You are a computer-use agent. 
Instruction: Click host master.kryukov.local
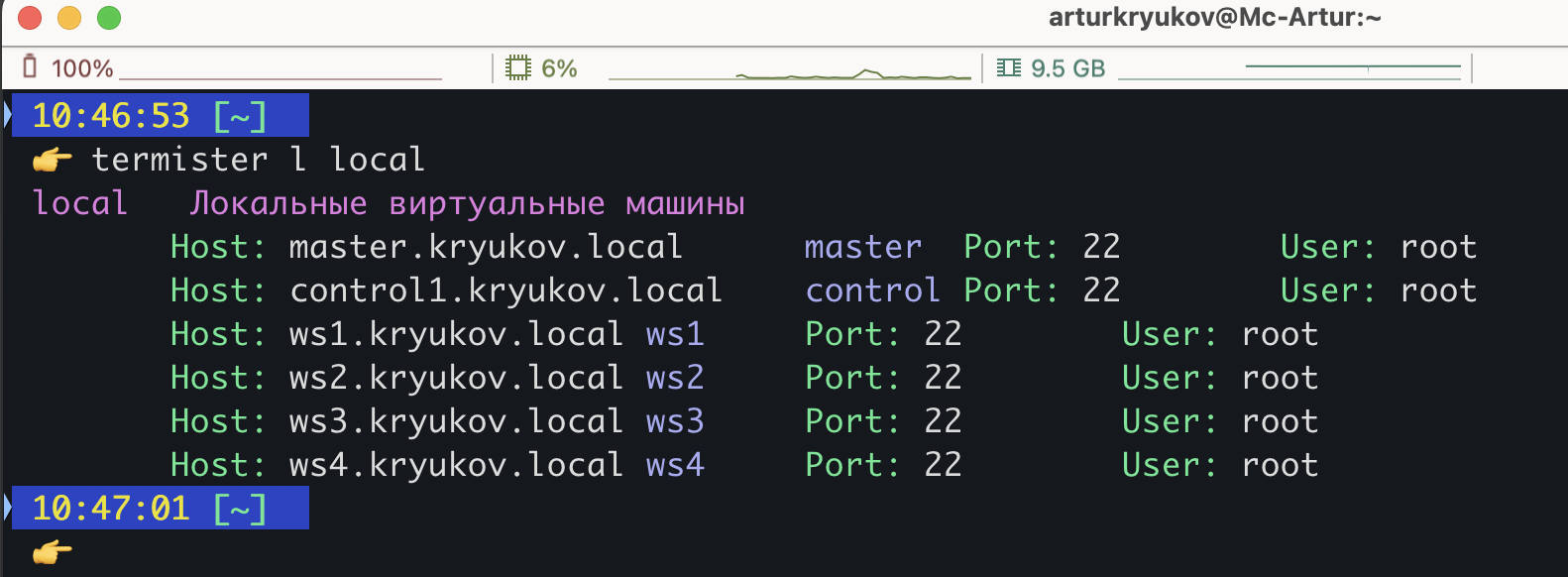tap(486, 247)
